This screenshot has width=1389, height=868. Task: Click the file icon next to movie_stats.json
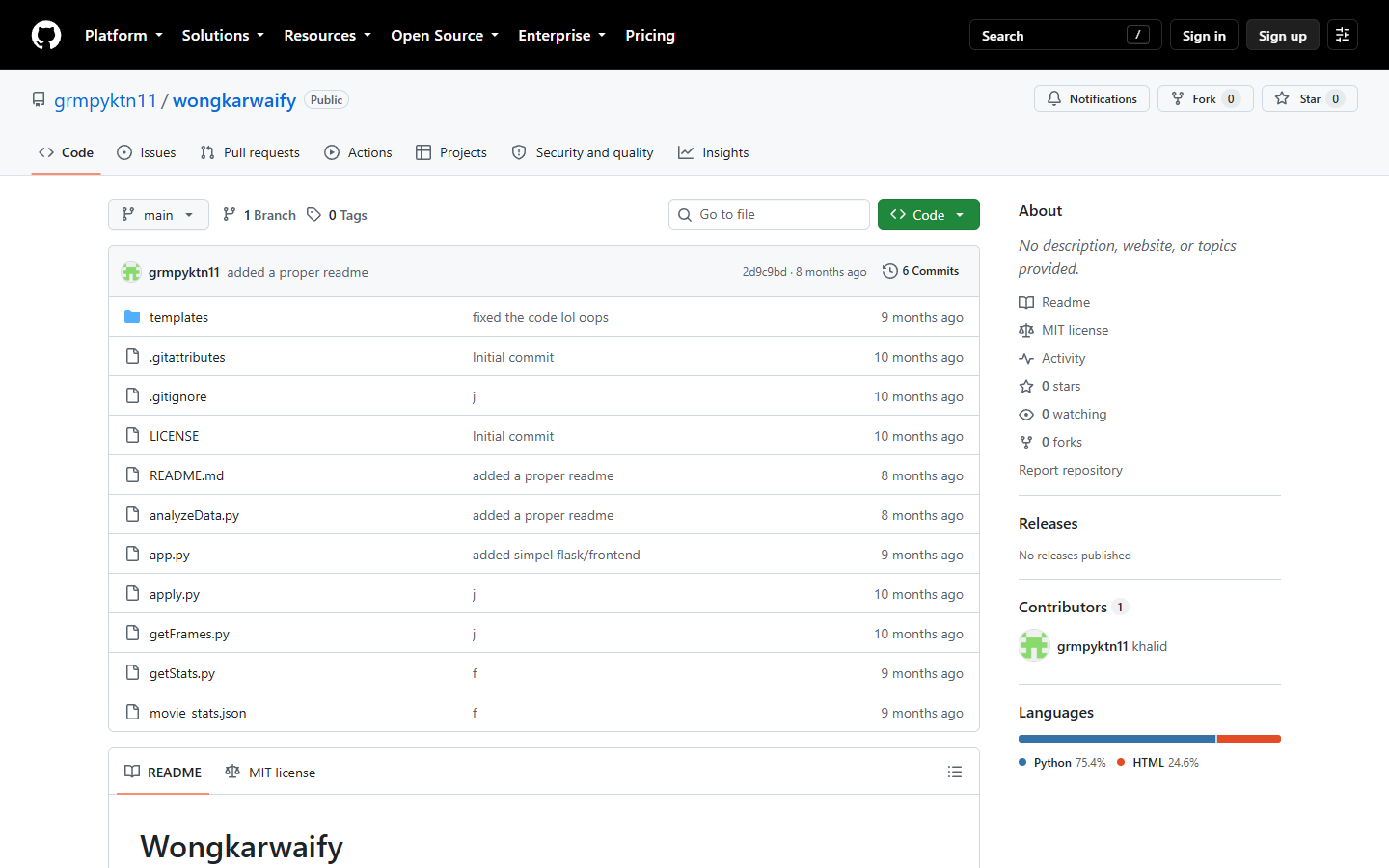coord(132,713)
